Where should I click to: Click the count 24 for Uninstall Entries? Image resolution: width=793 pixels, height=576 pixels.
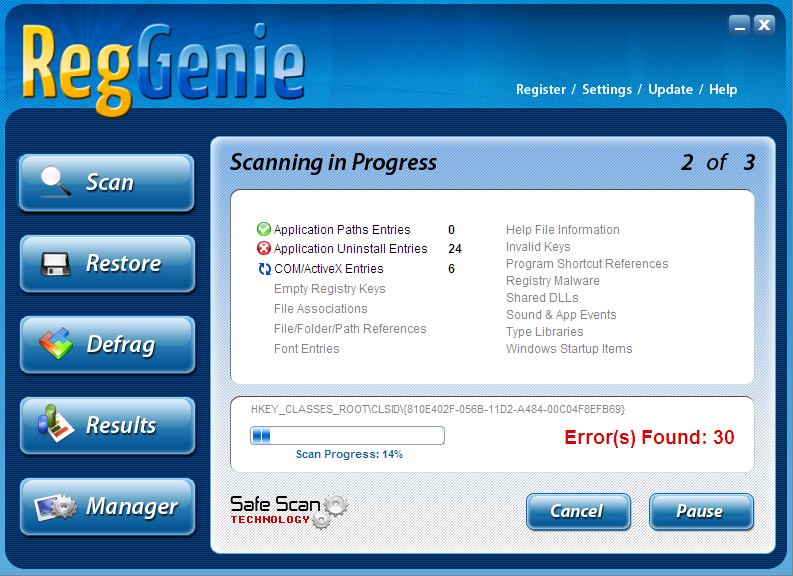[455, 249]
